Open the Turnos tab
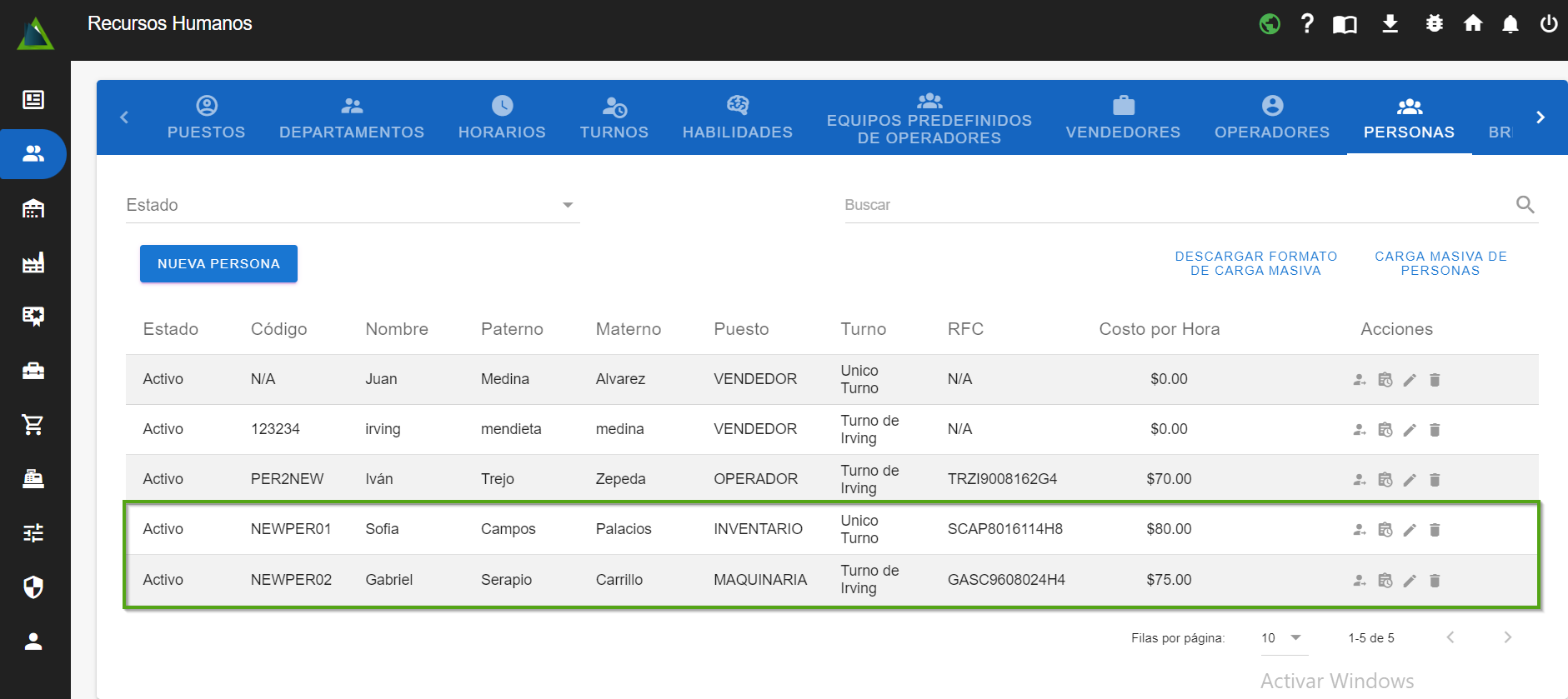The image size is (1568, 699). [614, 117]
